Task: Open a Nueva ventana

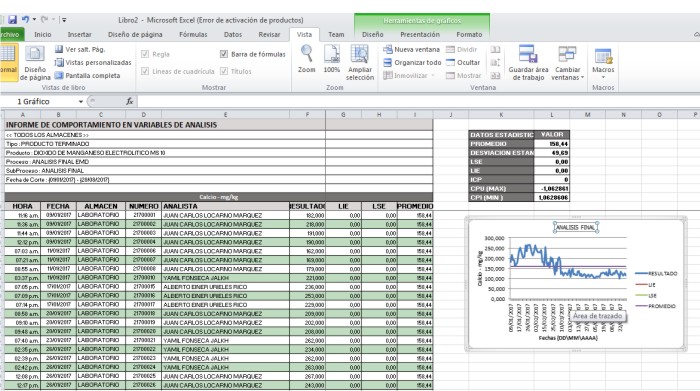Action: [x=412, y=50]
